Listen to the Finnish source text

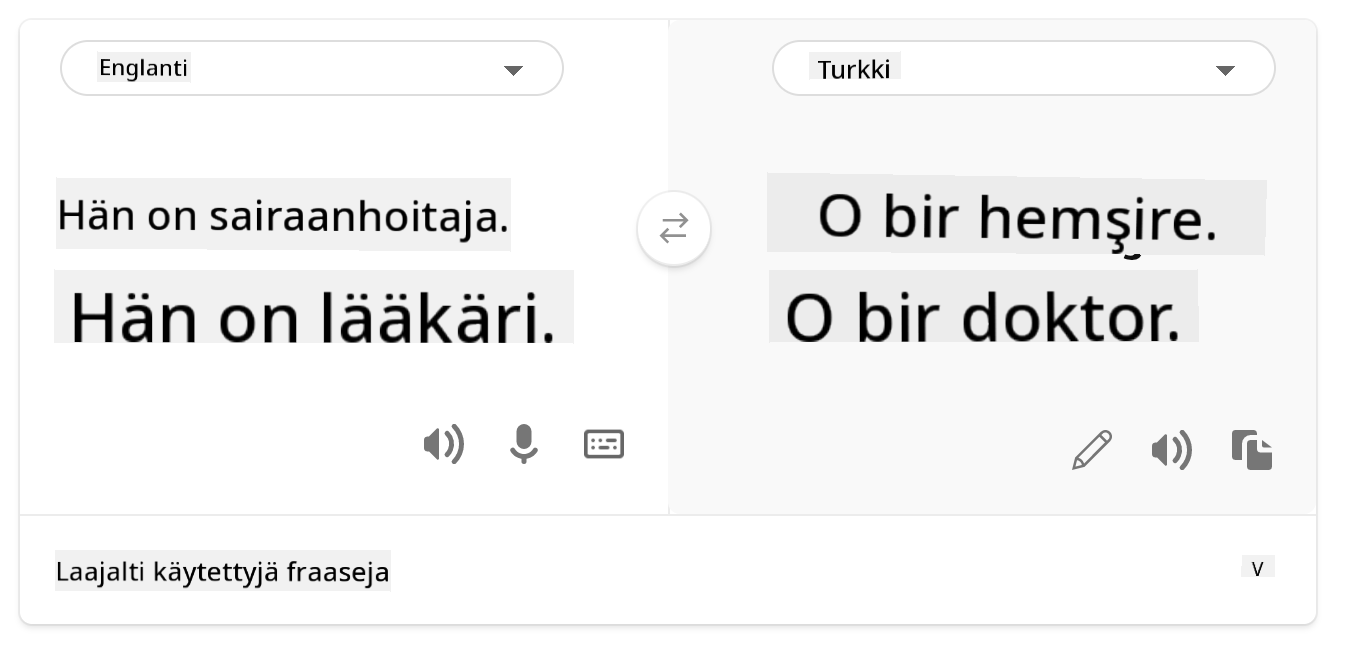tap(443, 444)
